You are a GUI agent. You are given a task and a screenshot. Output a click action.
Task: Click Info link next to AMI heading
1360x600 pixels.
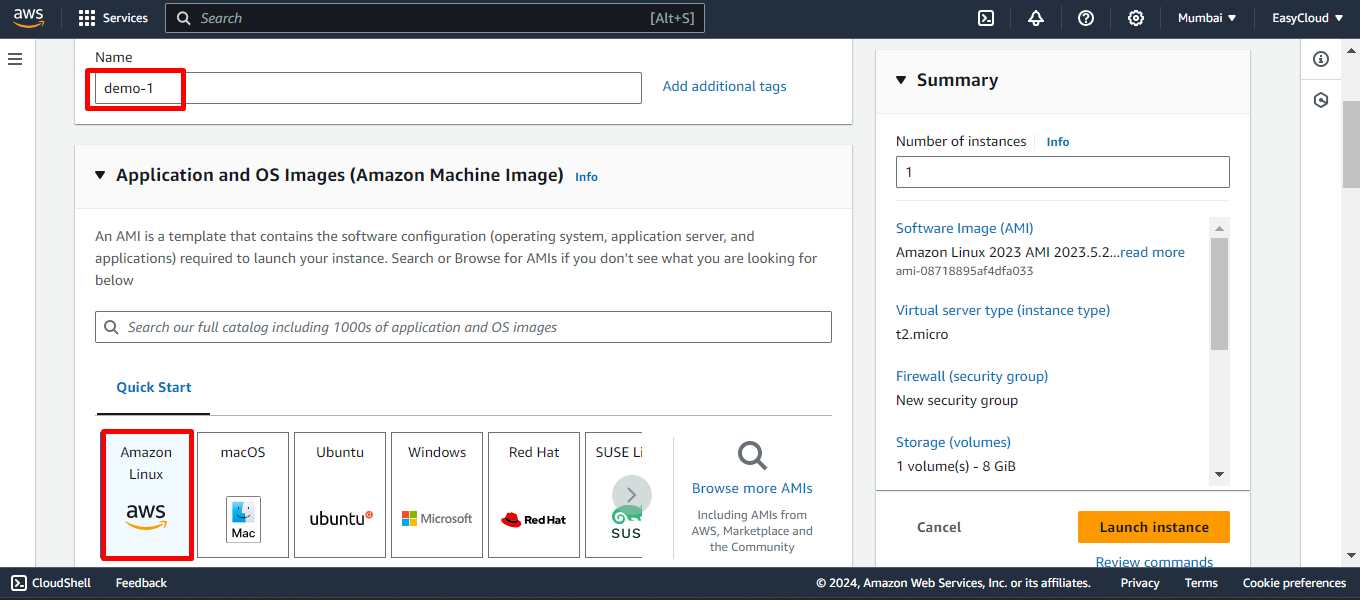click(586, 177)
